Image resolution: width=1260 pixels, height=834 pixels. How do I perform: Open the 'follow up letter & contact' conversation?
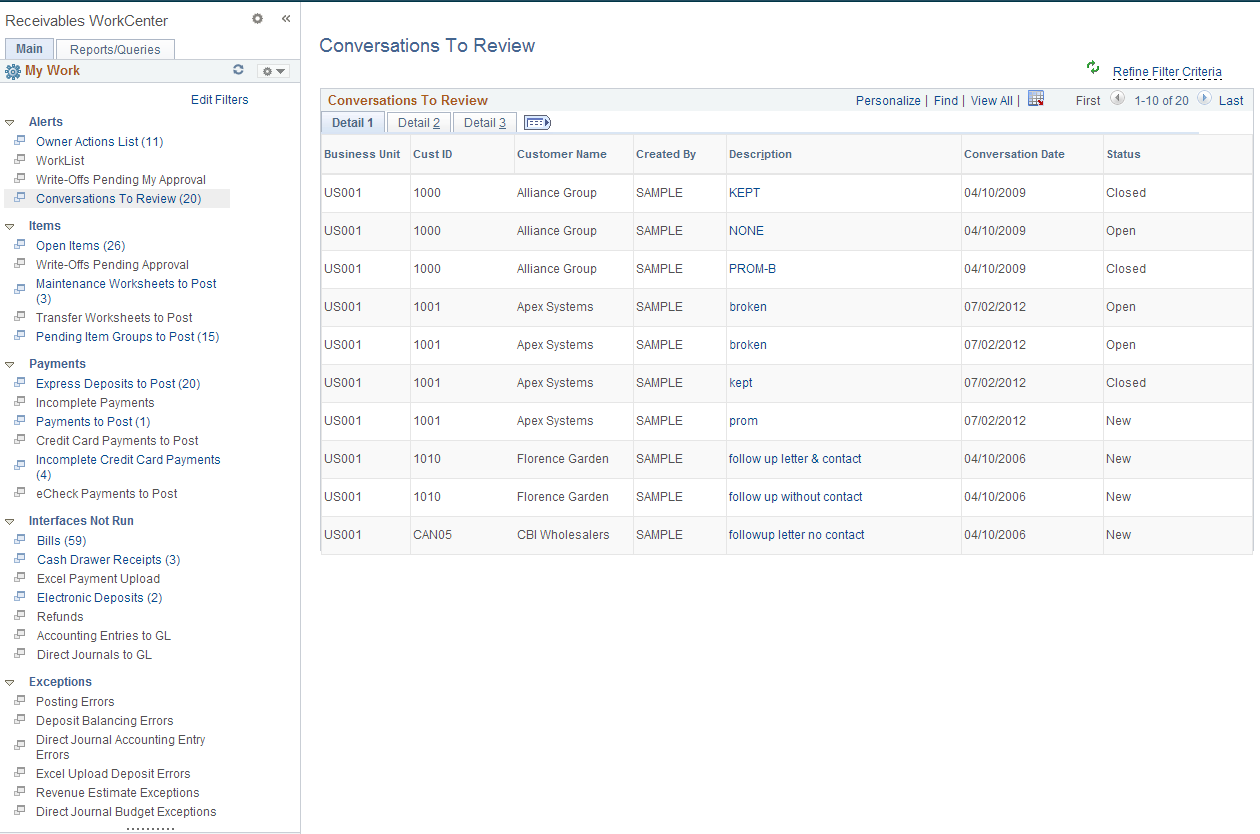(x=795, y=459)
